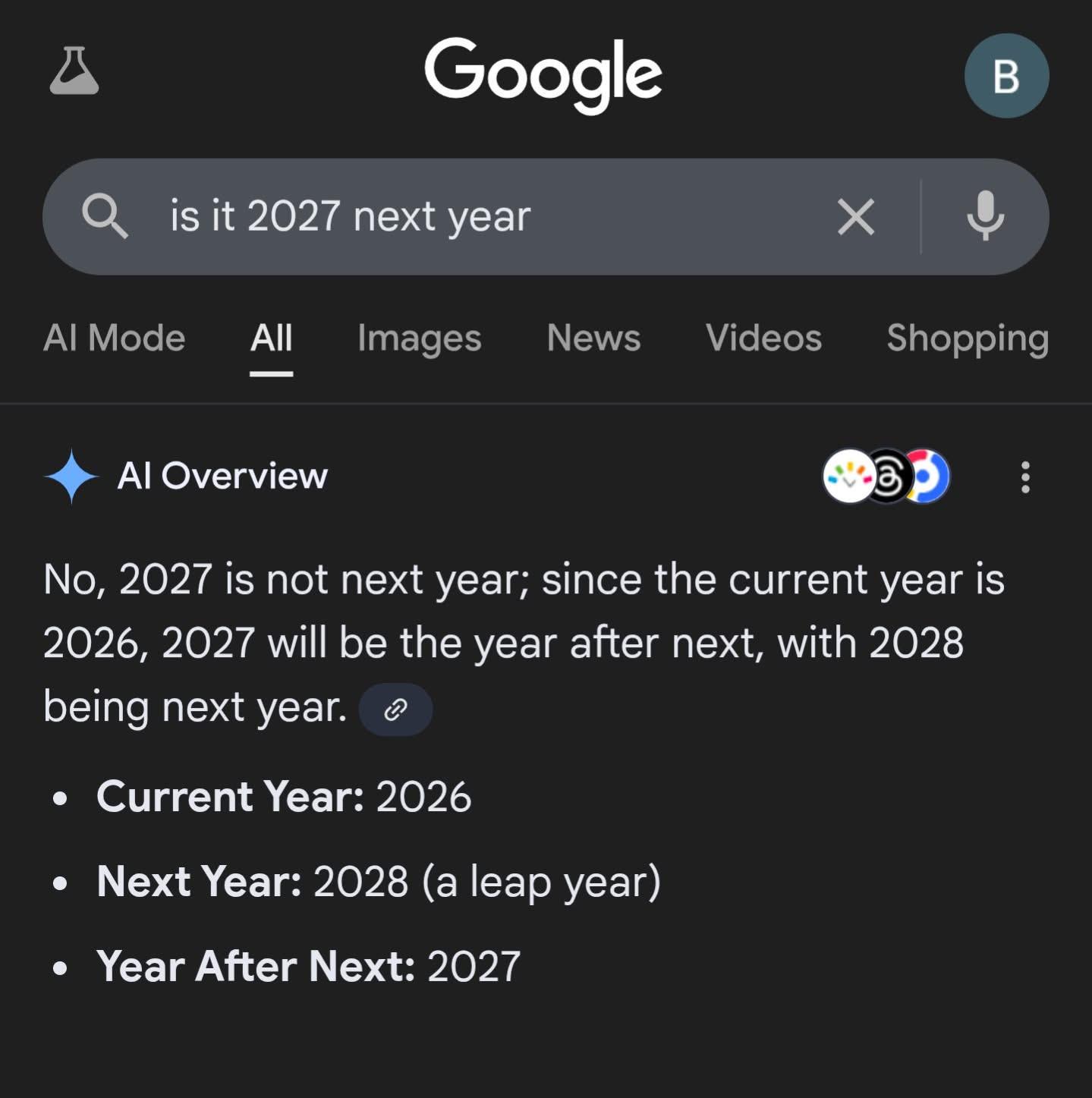Click the magnifying glass search icon
The width and height of the screenshot is (1092, 1098).
point(105,216)
